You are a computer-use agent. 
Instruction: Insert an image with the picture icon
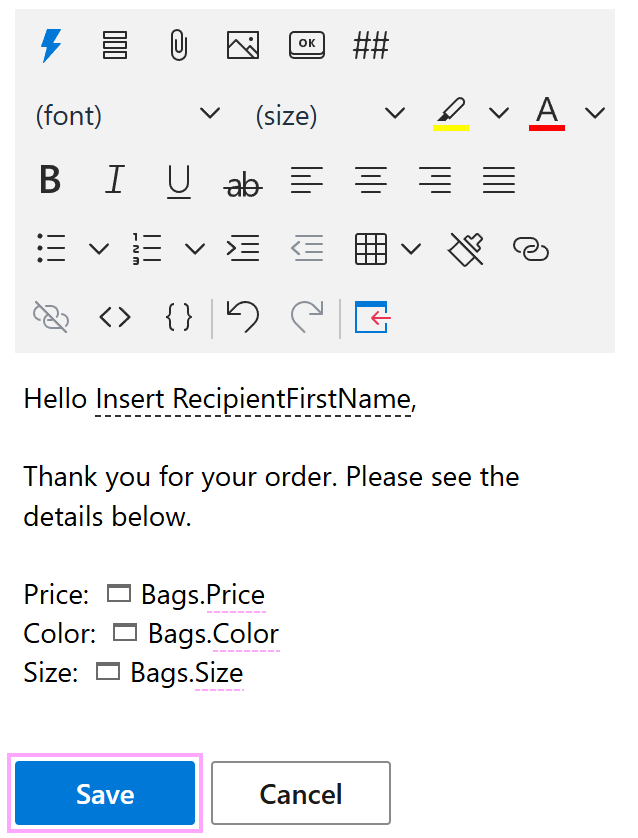[242, 44]
